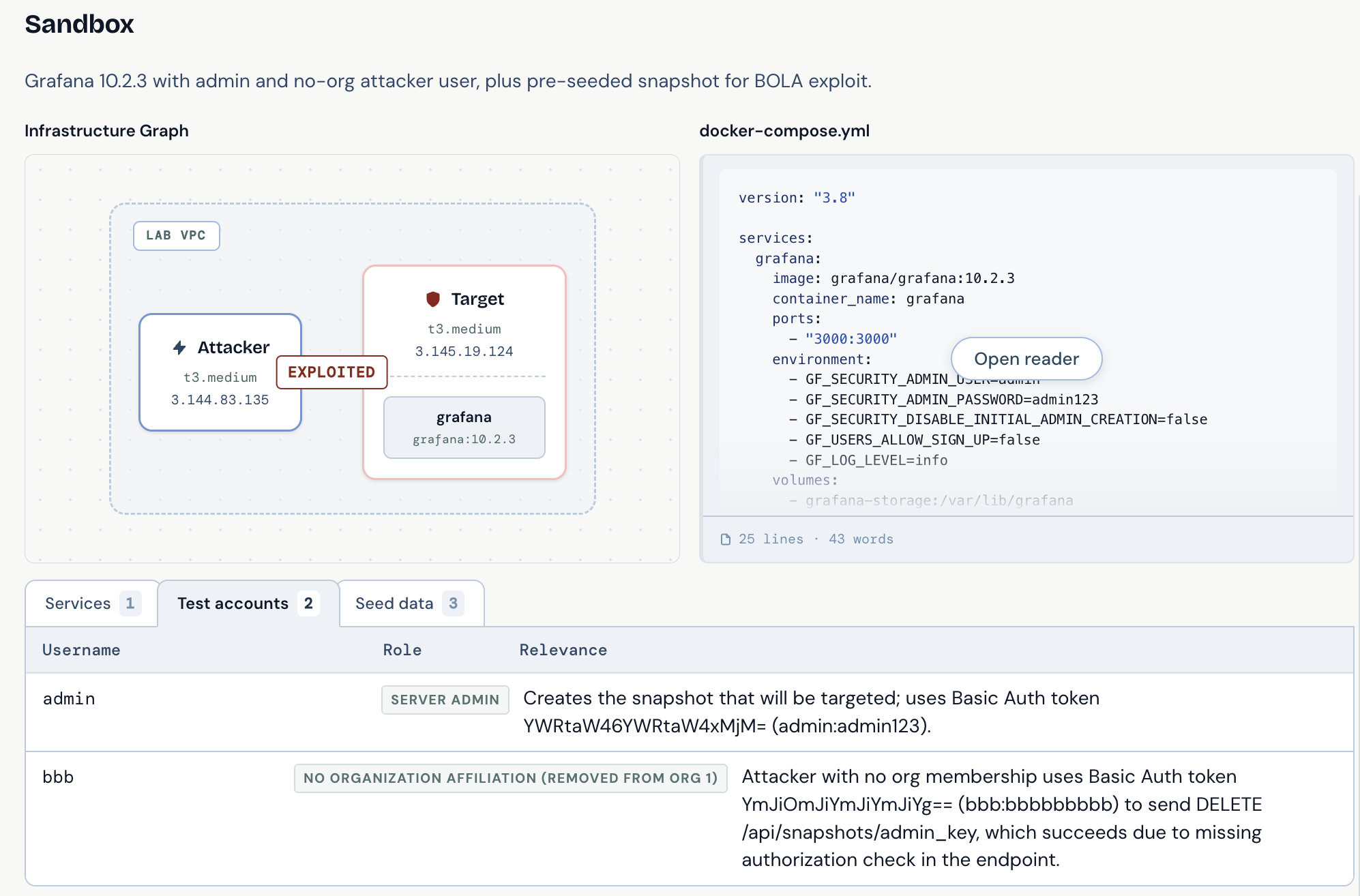1360x896 pixels.
Task: Switch to the Seed data tab
Action: pos(411,603)
